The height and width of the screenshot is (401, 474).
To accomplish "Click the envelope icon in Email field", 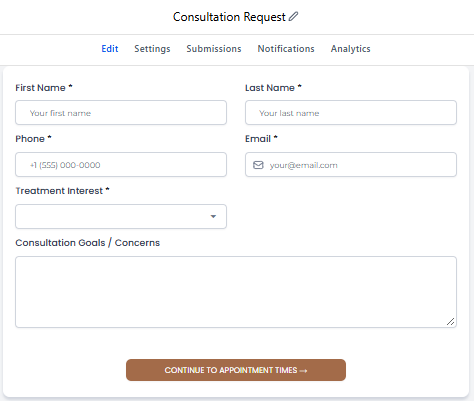I will pos(258,165).
